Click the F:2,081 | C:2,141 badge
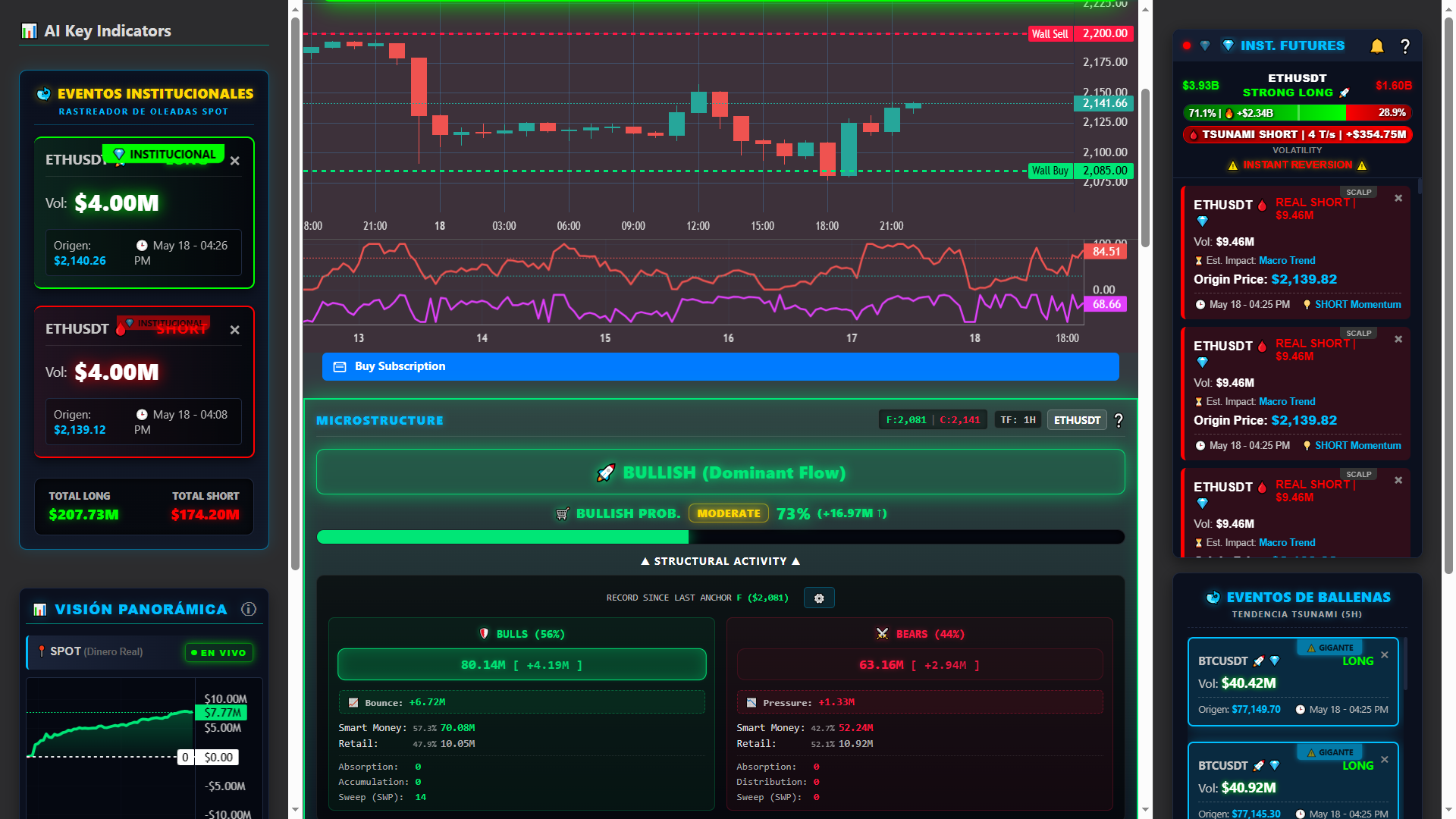1456x819 pixels. (933, 420)
